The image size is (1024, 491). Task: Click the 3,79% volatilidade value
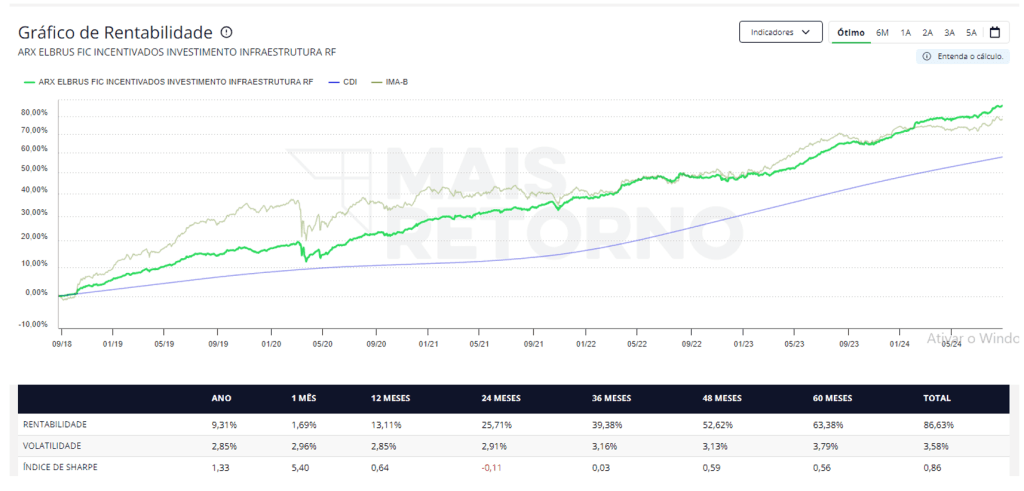coord(825,447)
